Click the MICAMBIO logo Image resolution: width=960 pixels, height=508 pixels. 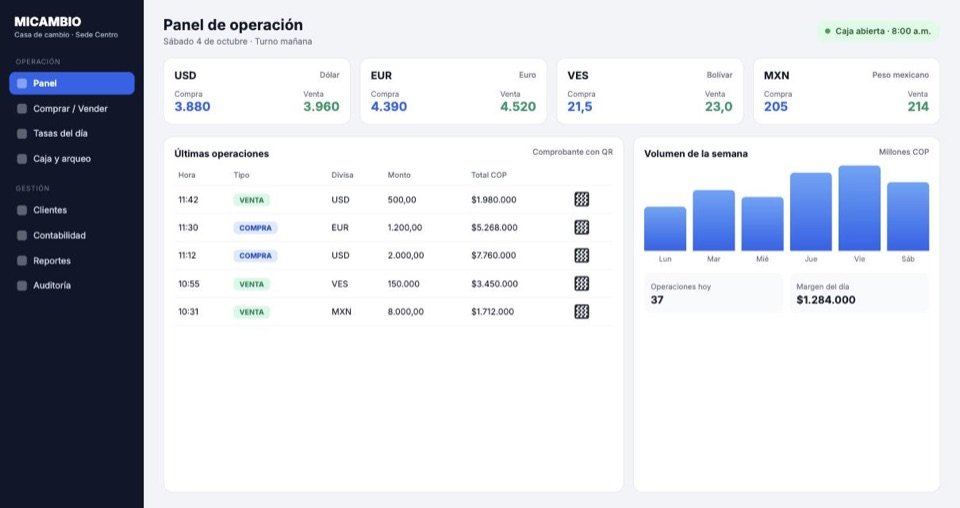[x=48, y=21]
